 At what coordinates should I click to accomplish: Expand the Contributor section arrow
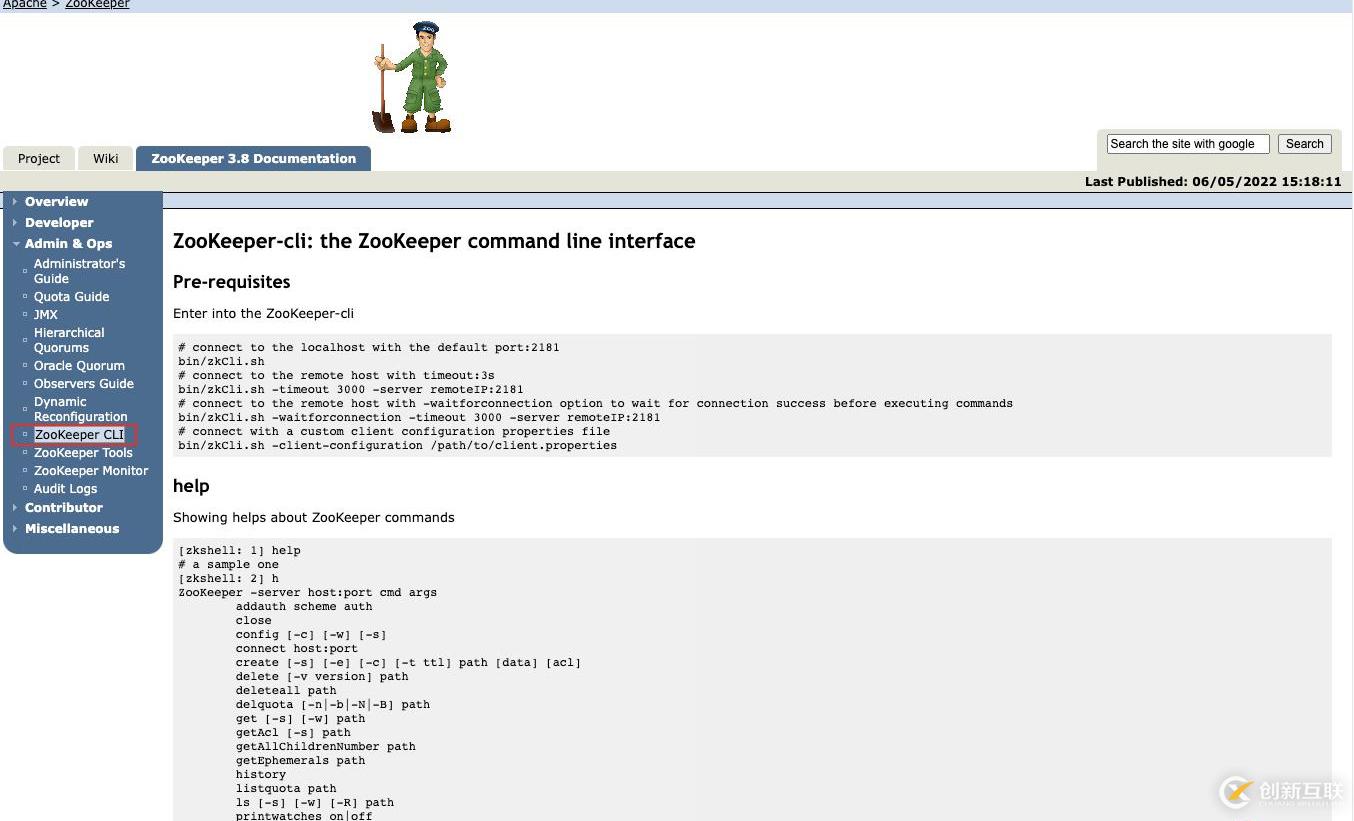(15, 508)
